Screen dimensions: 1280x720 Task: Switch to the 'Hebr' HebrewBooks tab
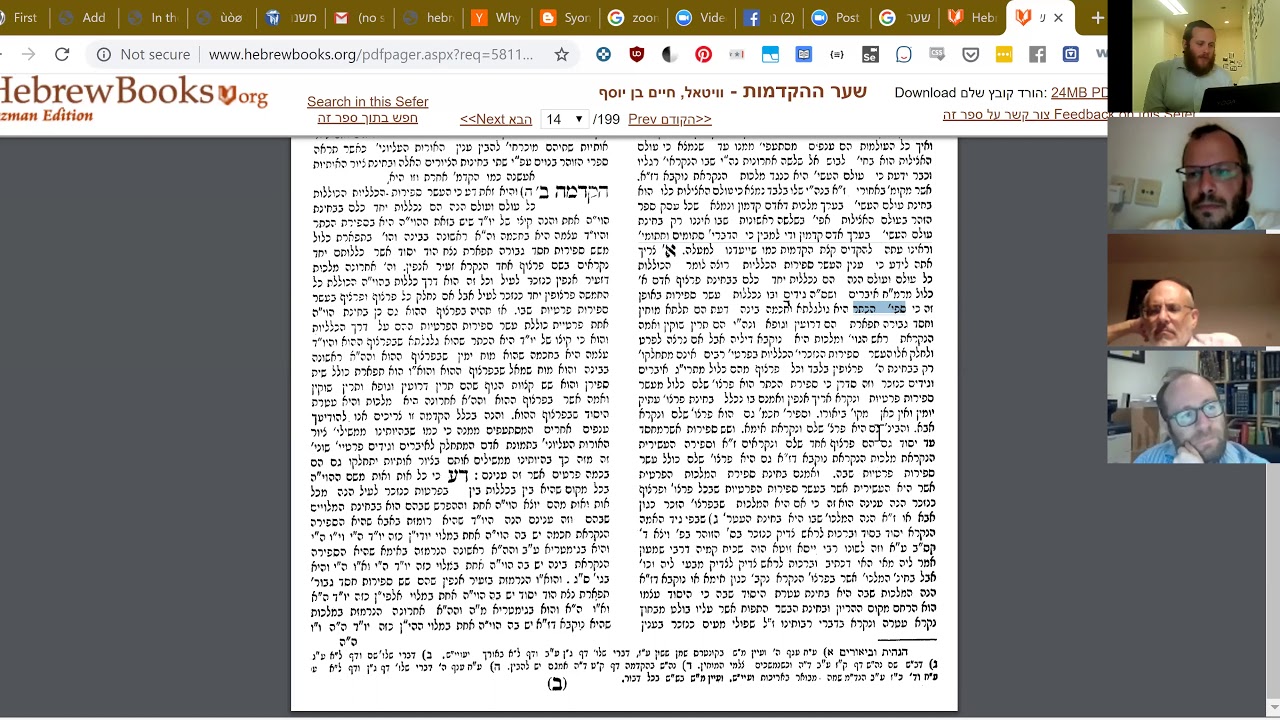click(x=972, y=18)
